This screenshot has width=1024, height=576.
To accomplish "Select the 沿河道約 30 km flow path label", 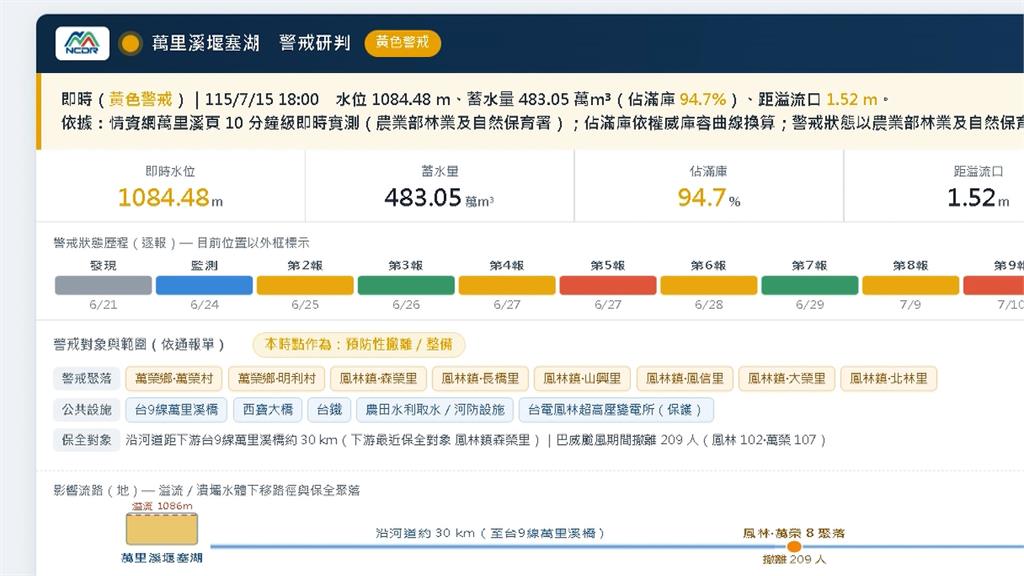I will tap(489, 533).
